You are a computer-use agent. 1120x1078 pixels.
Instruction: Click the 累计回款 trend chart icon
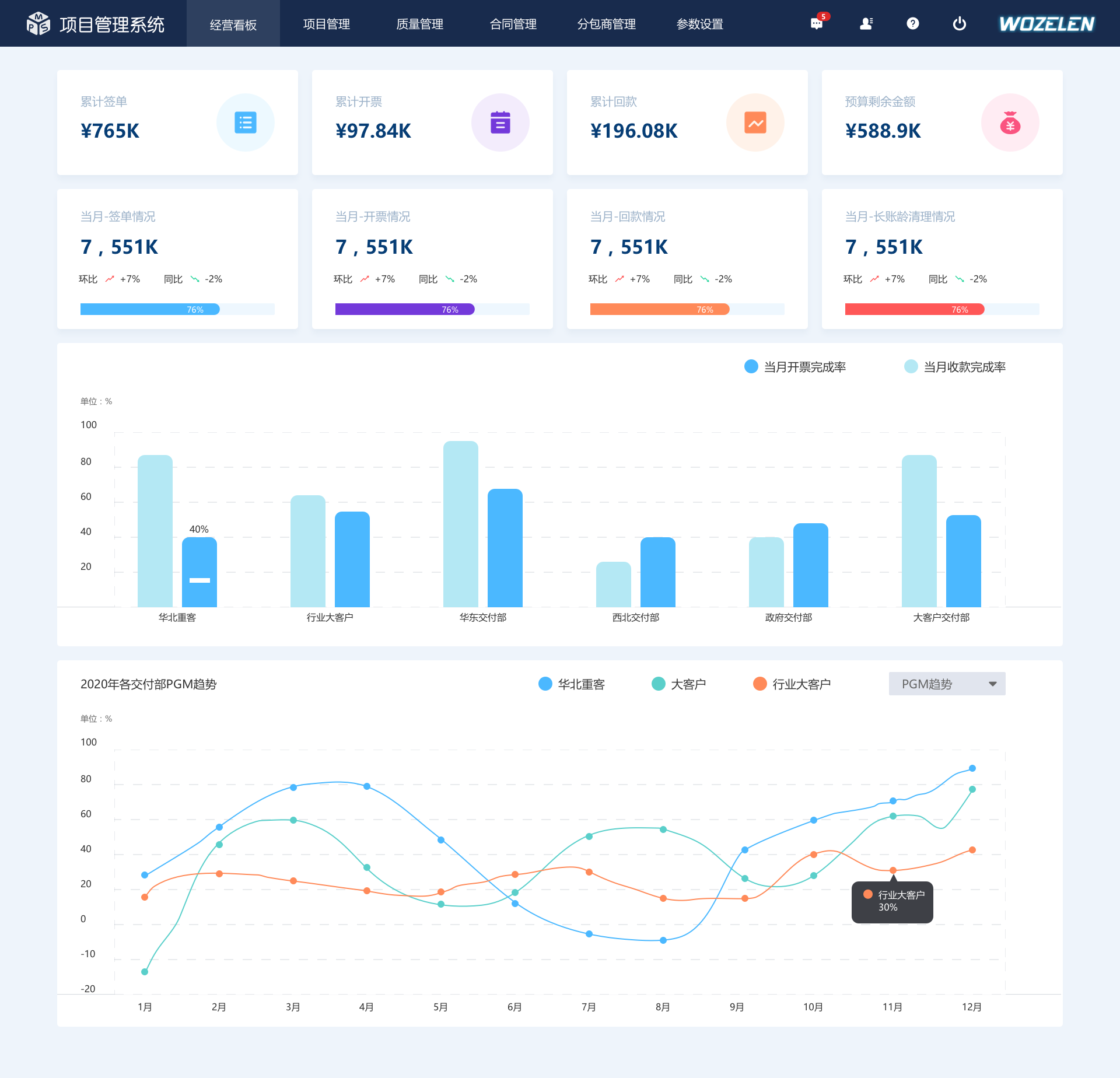point(755,123)
